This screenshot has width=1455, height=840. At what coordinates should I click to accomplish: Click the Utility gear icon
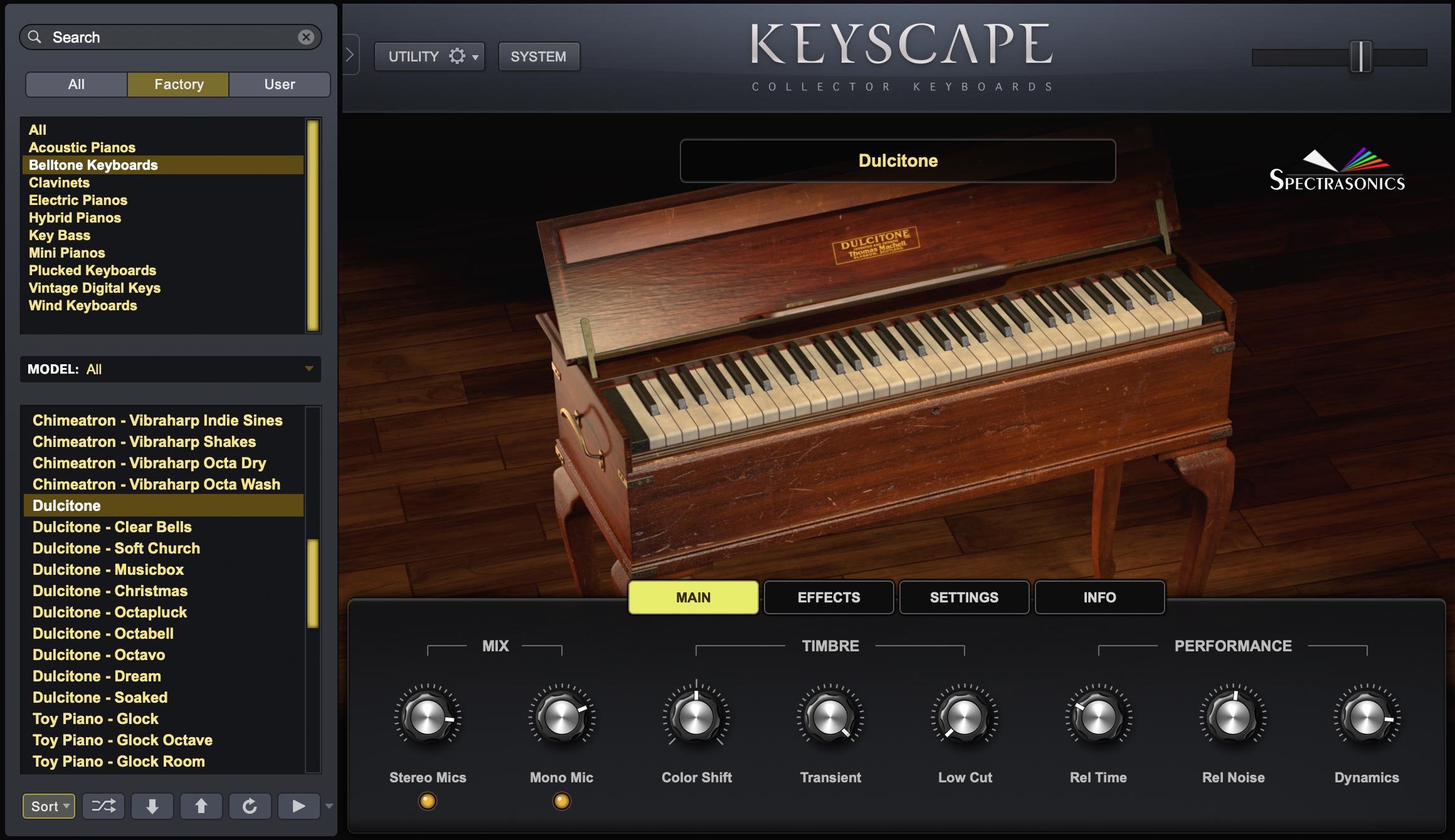[457, 56]
